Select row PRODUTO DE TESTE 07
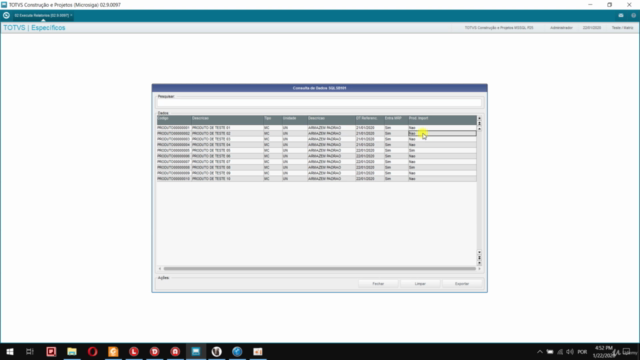The image size is (640, 360). (x=317, y=162)
